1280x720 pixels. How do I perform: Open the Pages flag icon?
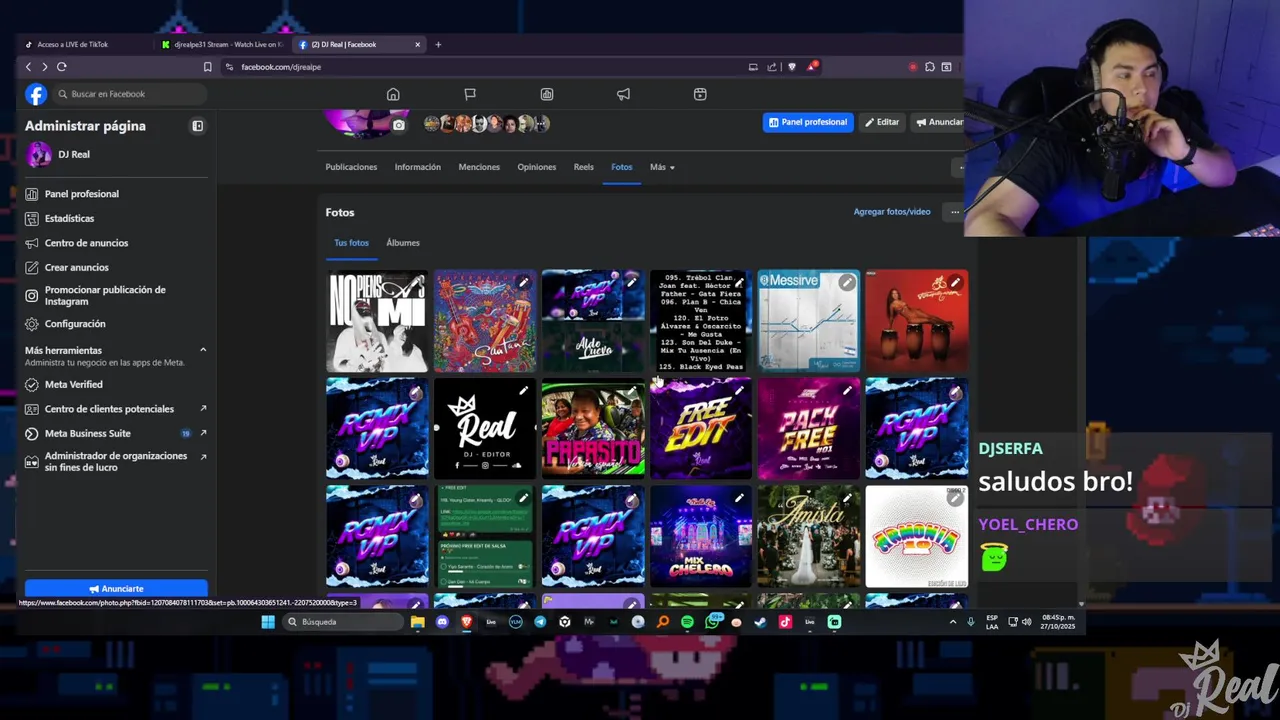point(470,94)
